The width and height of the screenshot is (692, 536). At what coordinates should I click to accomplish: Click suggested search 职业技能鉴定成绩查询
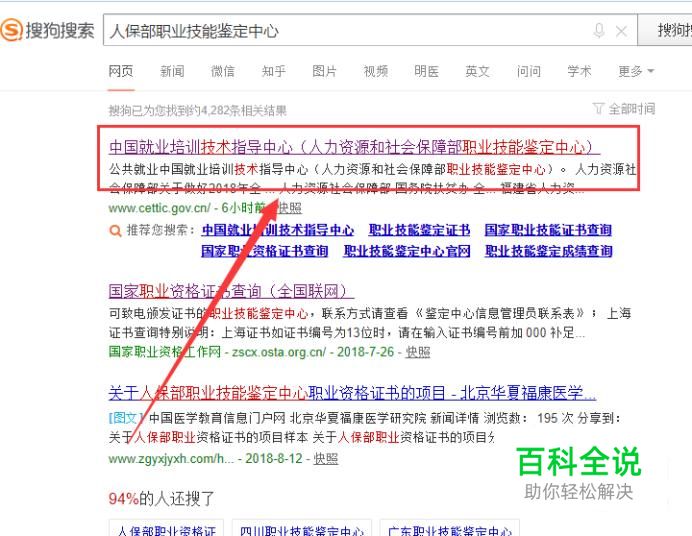549,251
